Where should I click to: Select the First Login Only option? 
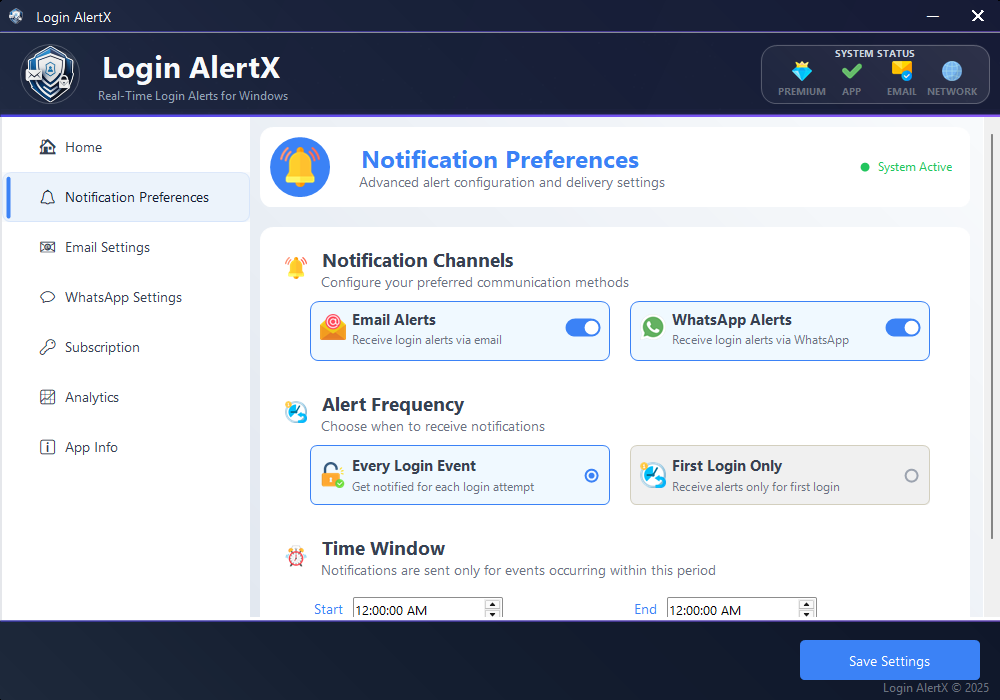[911, 477]
